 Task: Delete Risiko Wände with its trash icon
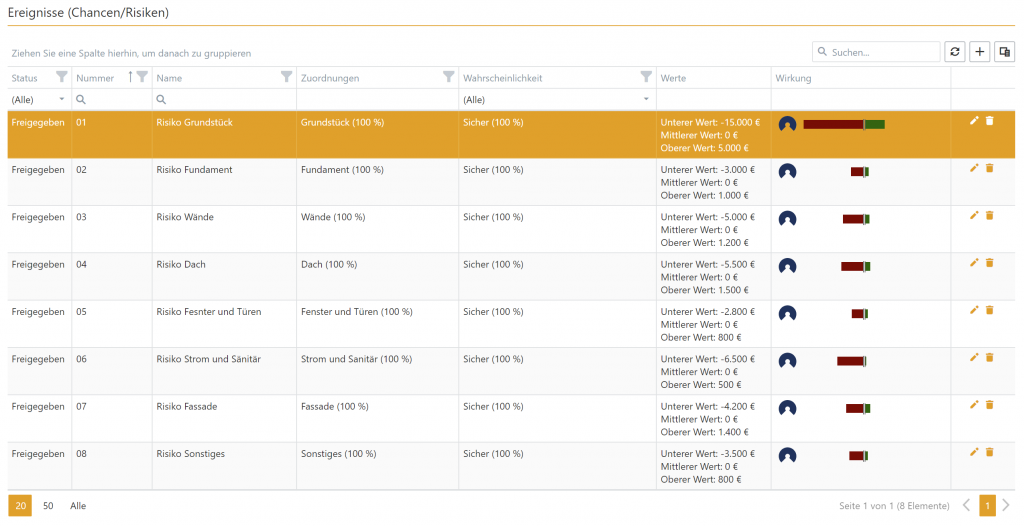989,216
